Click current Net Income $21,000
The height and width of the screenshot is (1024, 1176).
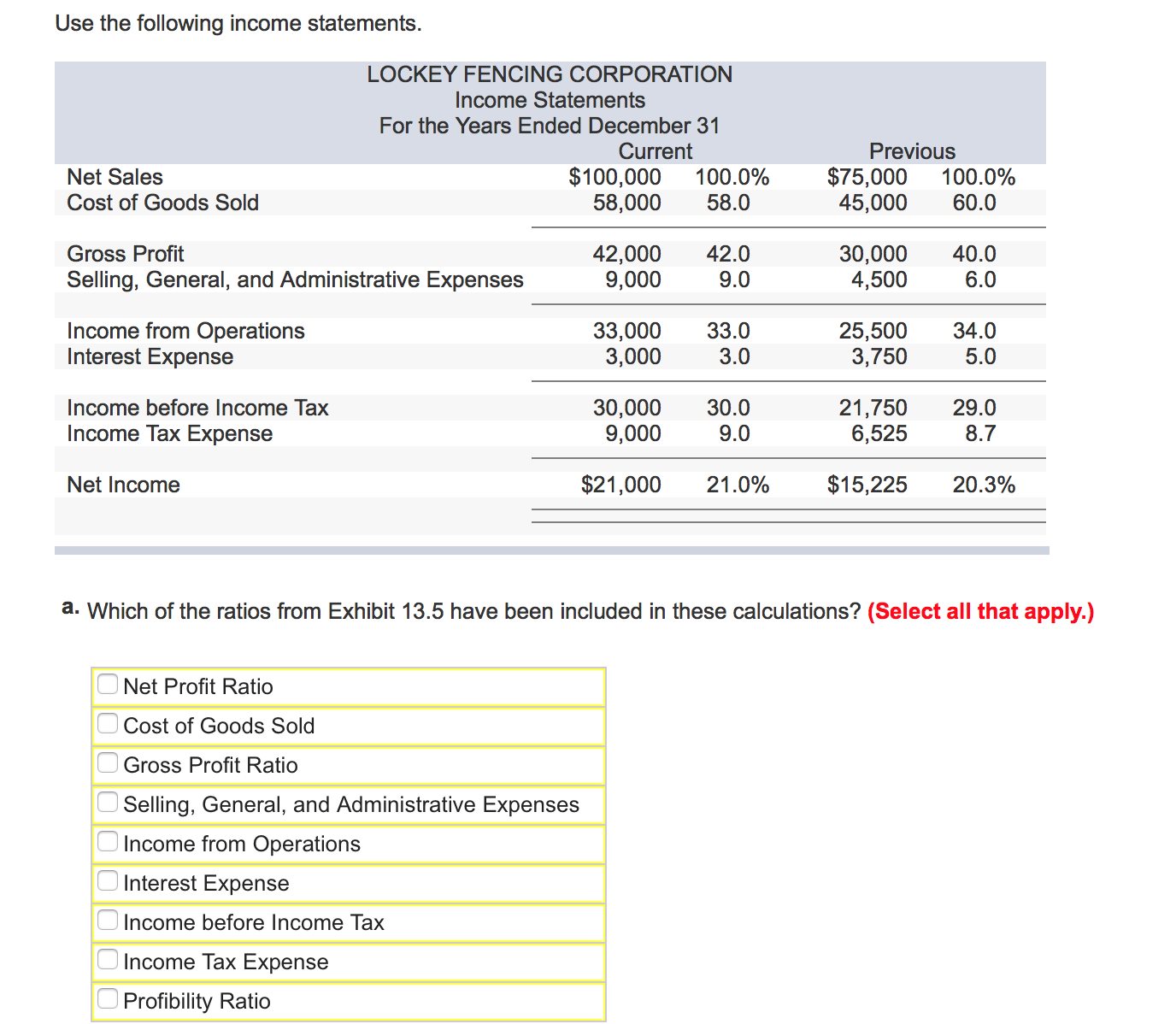(x=621, y=485)
